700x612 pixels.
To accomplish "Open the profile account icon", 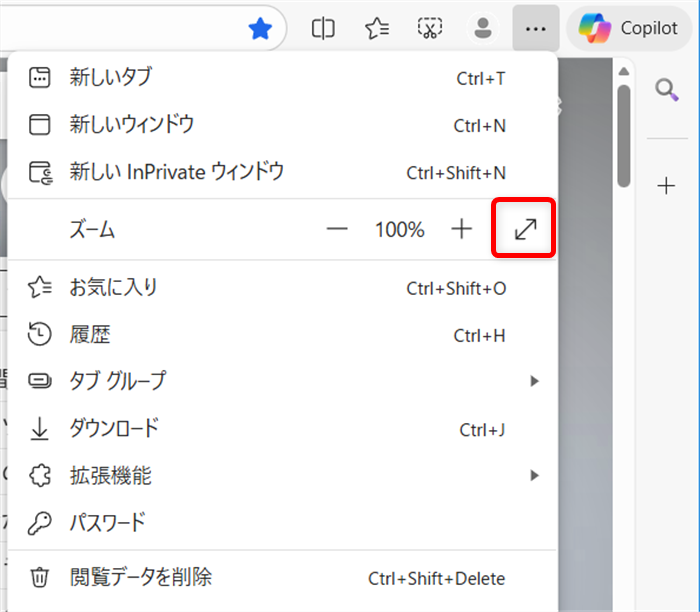I will 483,29.
